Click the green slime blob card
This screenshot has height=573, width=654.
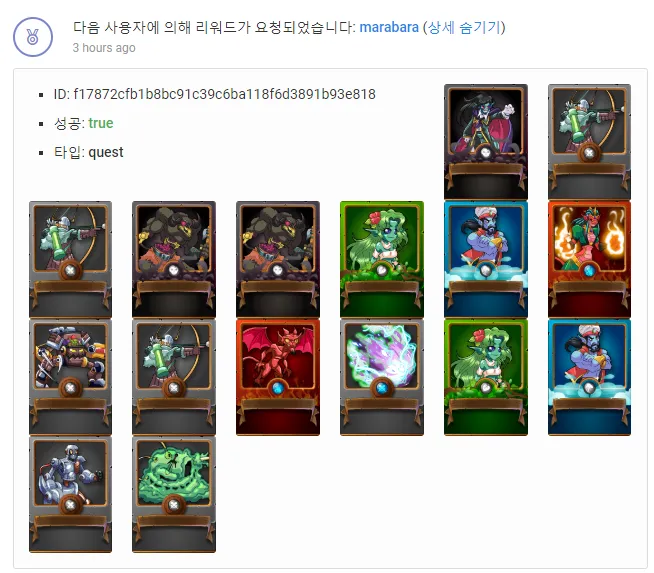pyautogui.click(x=174, y=494)
